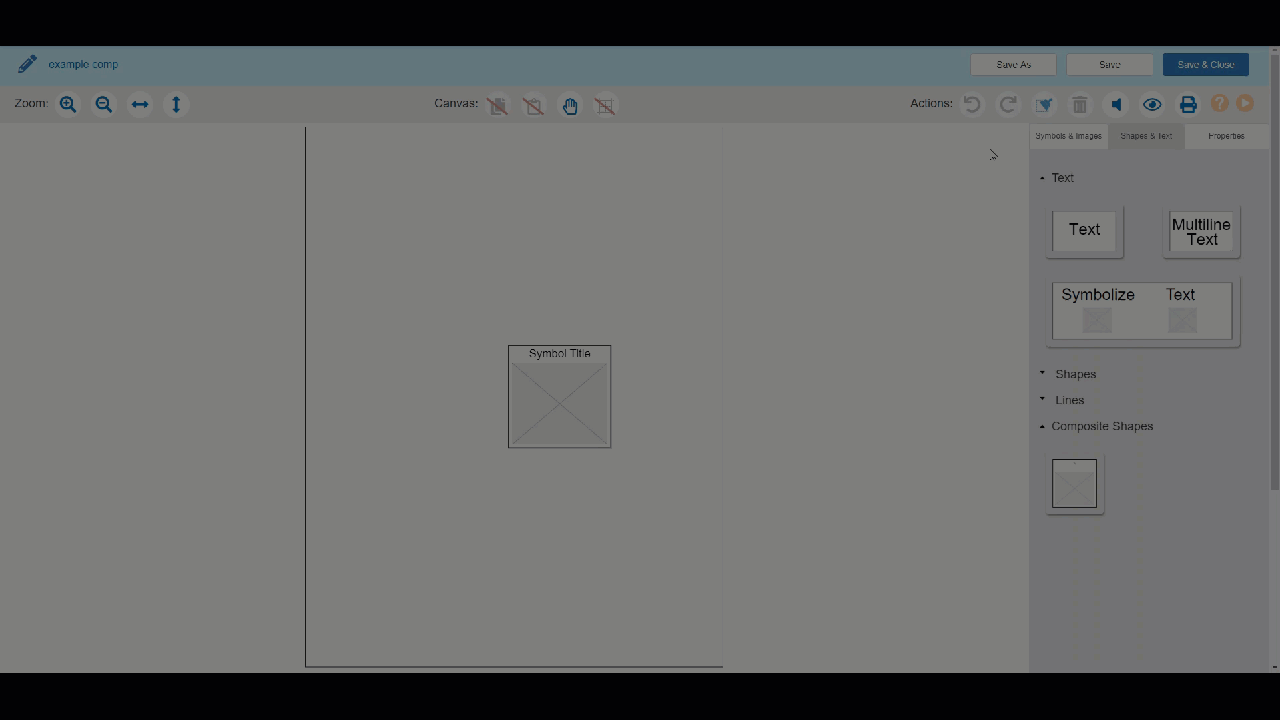This screenshot has height=720, width=1280.
Task: Click the Save & Close button
Action: pos(1206,64)
